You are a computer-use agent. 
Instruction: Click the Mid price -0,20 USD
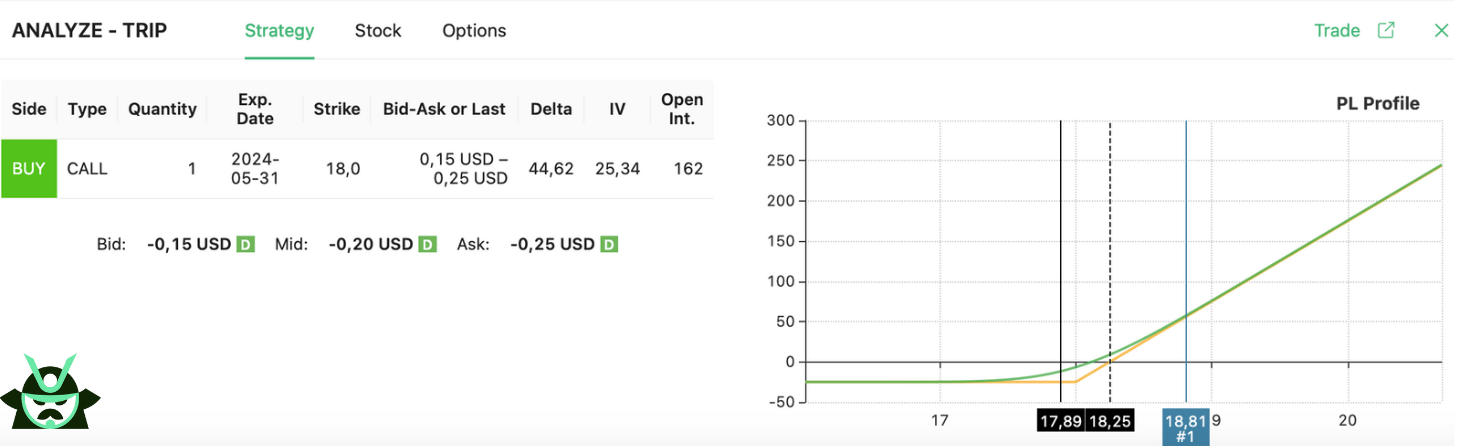(x=370, y=244)
